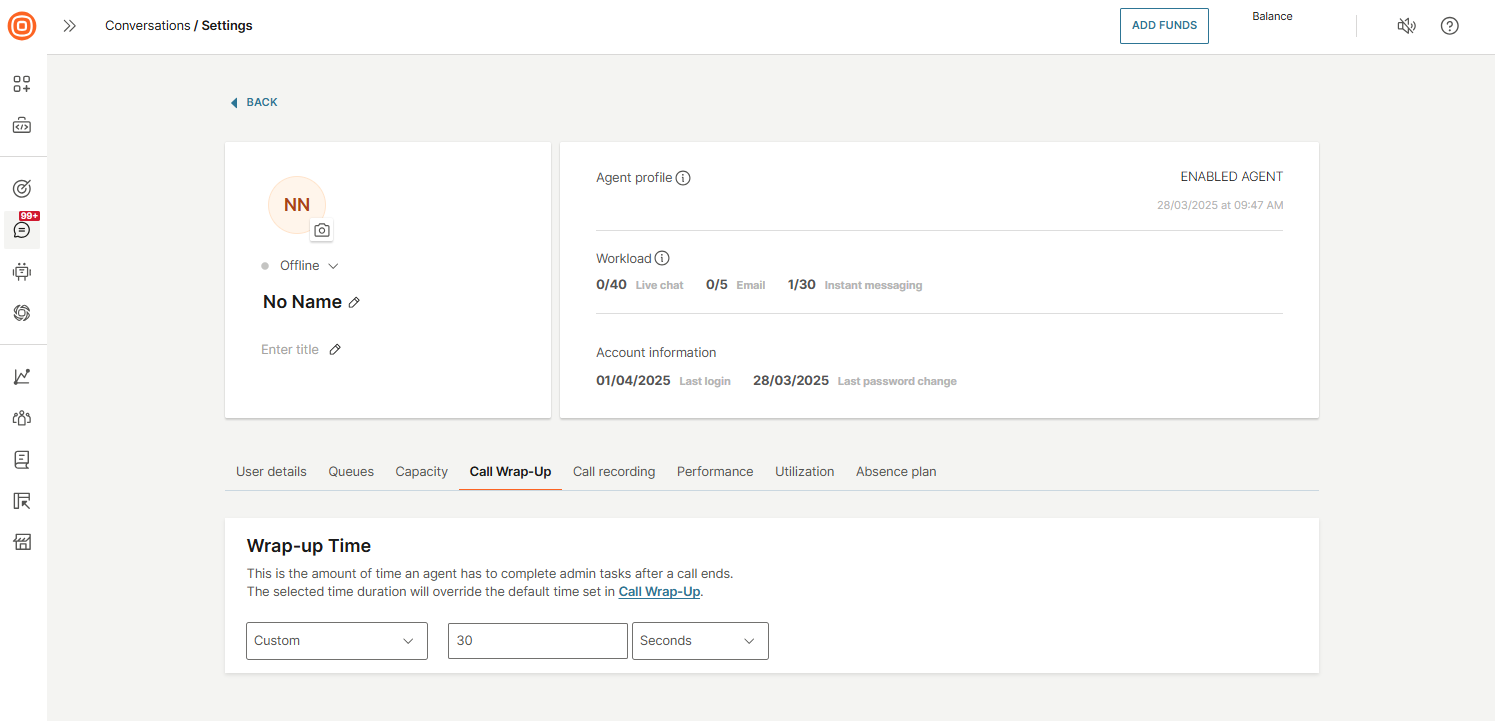Edit the title with pencil icon

tap(335, 349)
